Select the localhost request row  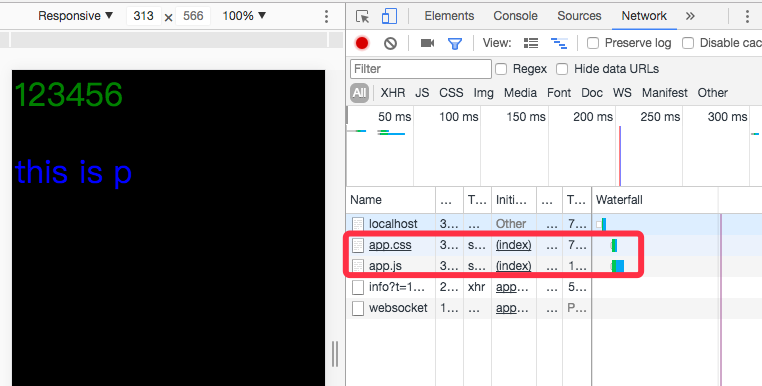click(x=554, y=224)
